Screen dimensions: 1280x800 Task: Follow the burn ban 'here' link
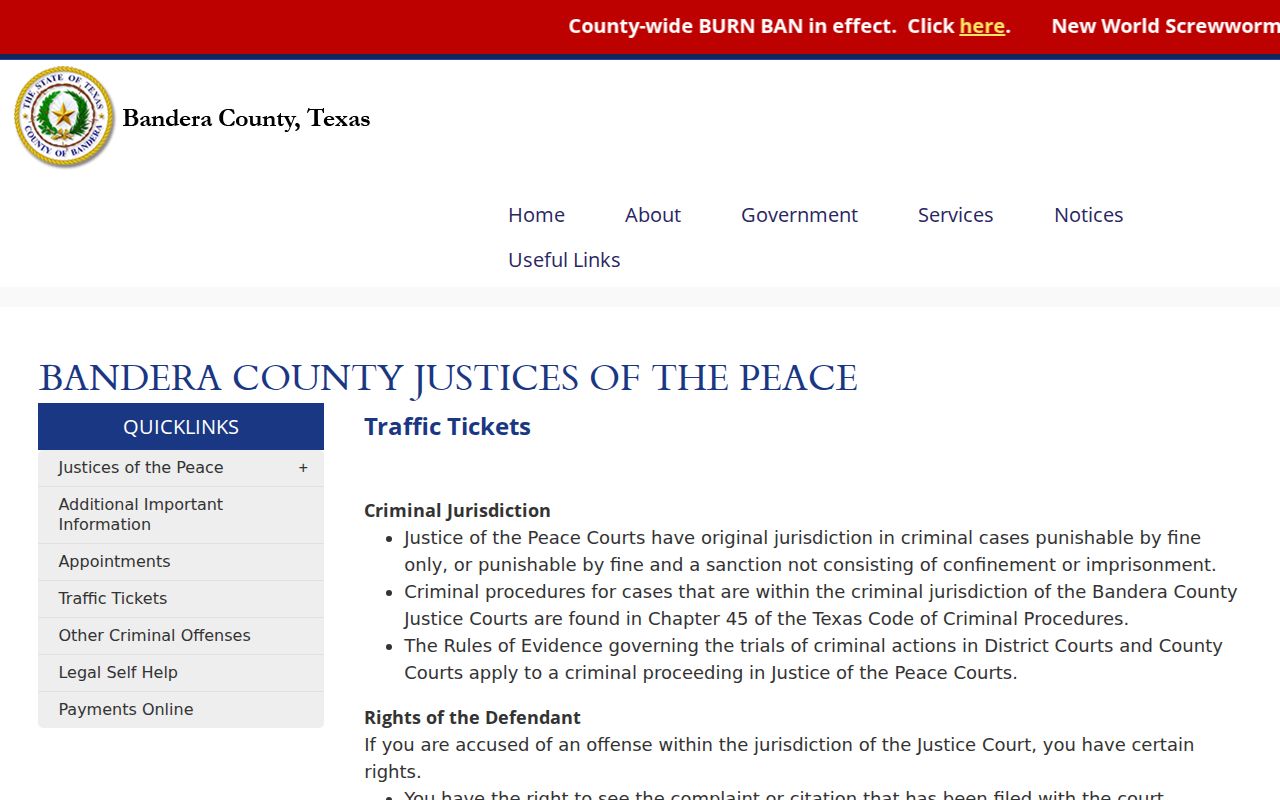pyautogui.click(x=982, y=27)
